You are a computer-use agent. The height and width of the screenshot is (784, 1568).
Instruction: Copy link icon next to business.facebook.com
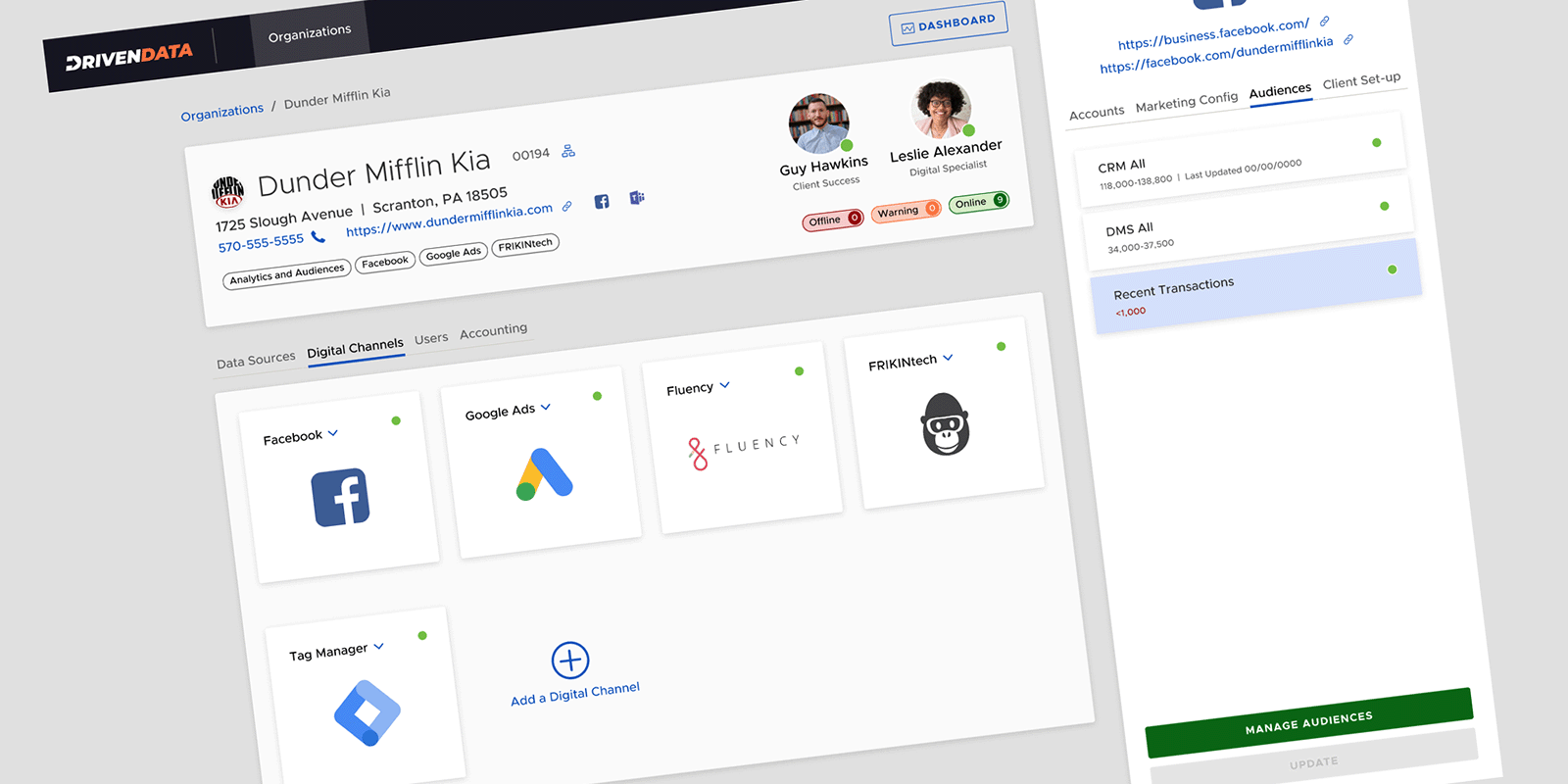click(1324, 21)
